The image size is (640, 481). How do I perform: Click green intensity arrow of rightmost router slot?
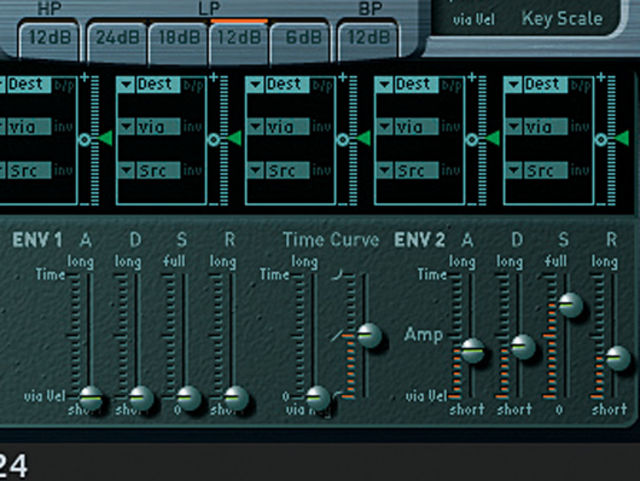pos(621,138)
